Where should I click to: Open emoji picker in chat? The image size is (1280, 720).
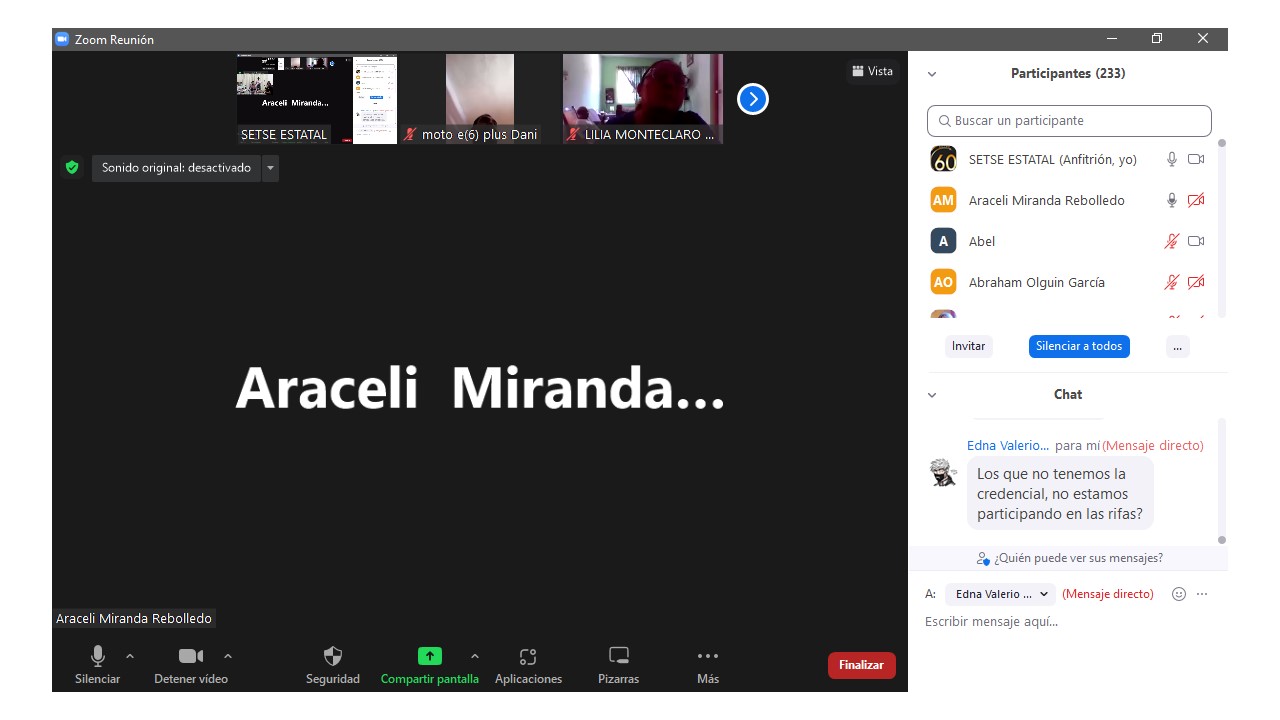1179,594
